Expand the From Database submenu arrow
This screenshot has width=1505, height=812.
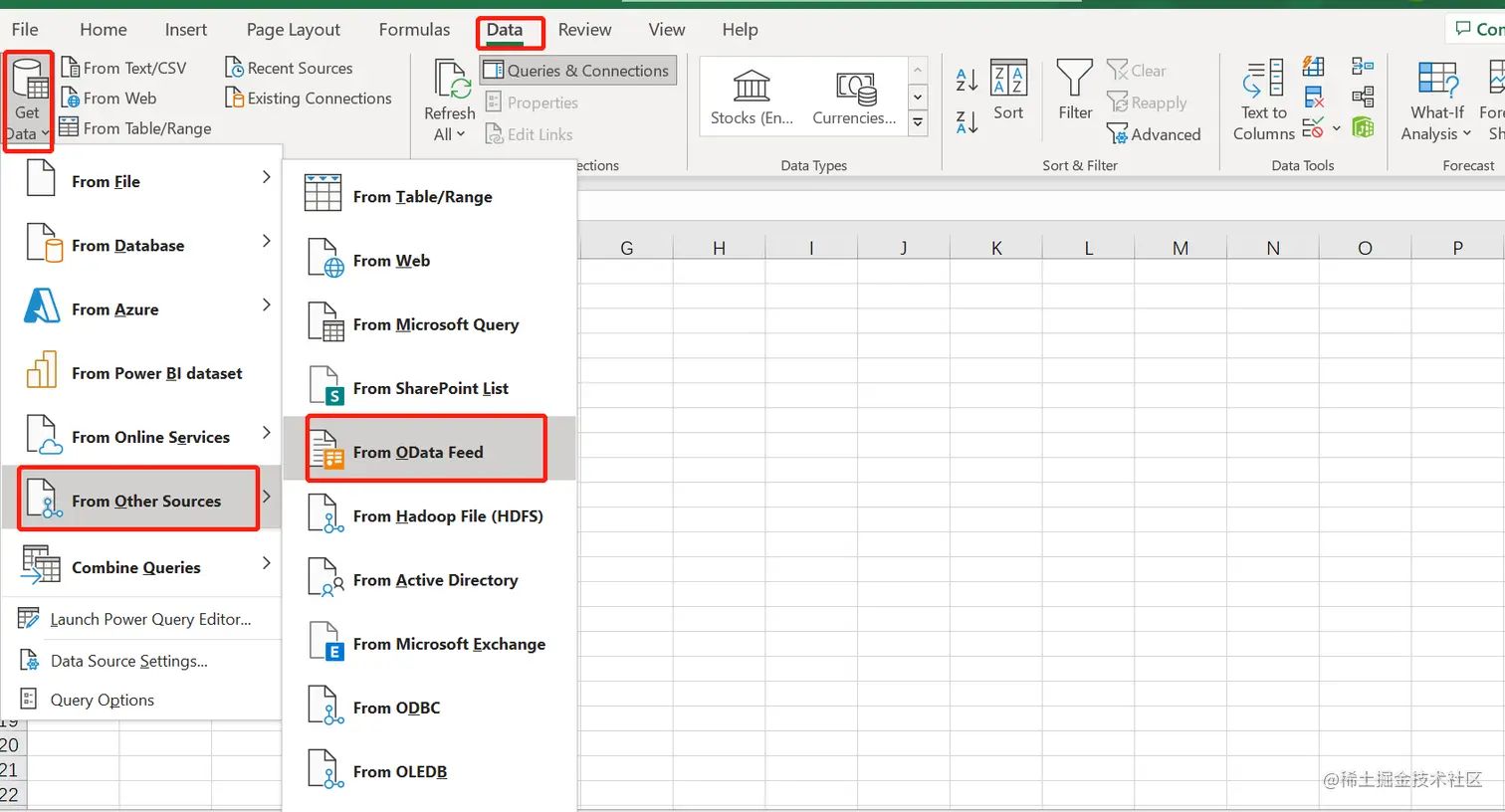click(x=266, y=241)
